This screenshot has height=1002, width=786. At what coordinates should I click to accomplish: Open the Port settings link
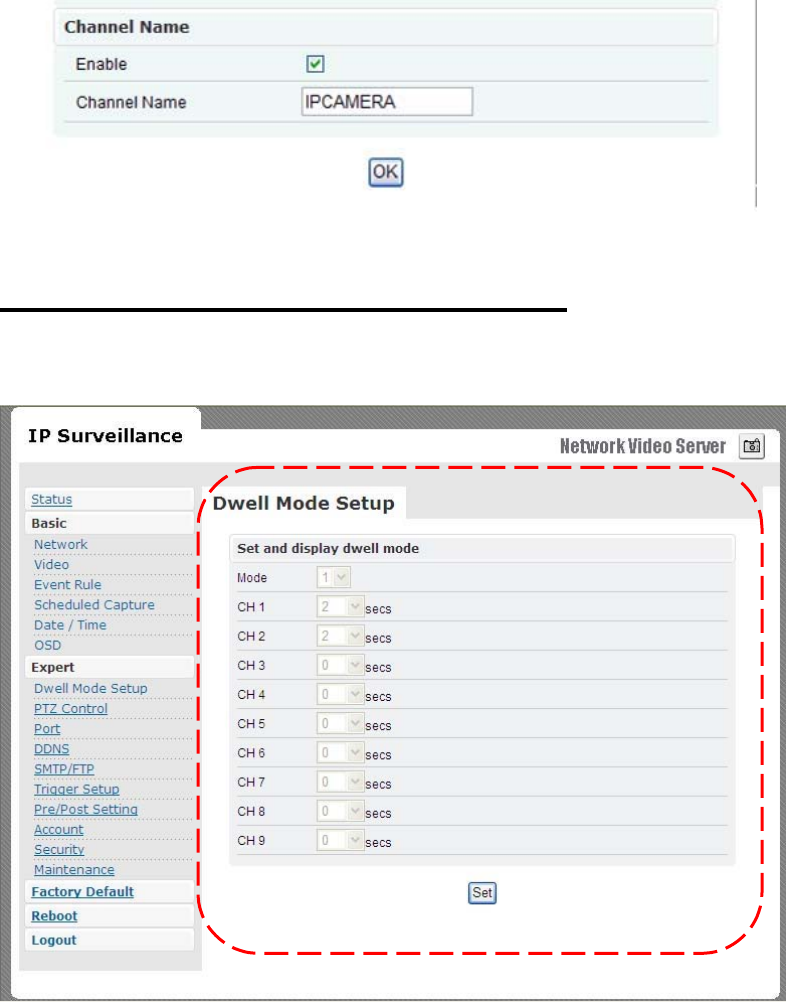47,729
